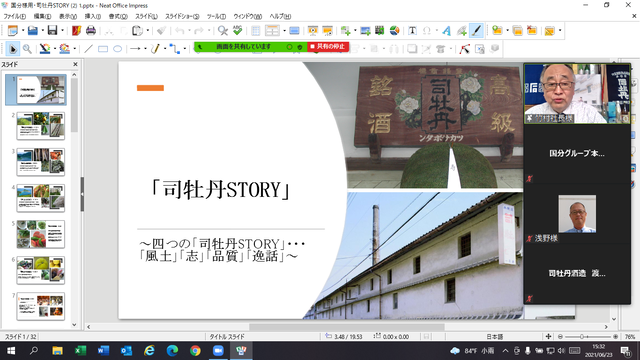Image resolution: width=640 pixels, height=360 pixels.
Task: Open the ヘルプ menu
Action: [280, 16]
